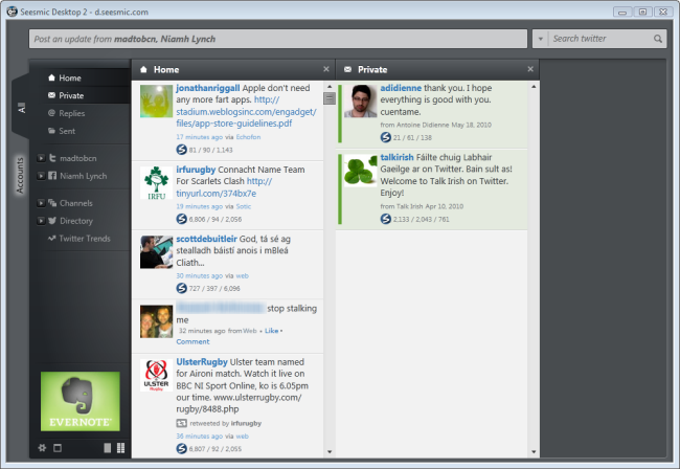
Task: Click the Ulster Rugby avatar thumbnail
Action: pos(156,375)
